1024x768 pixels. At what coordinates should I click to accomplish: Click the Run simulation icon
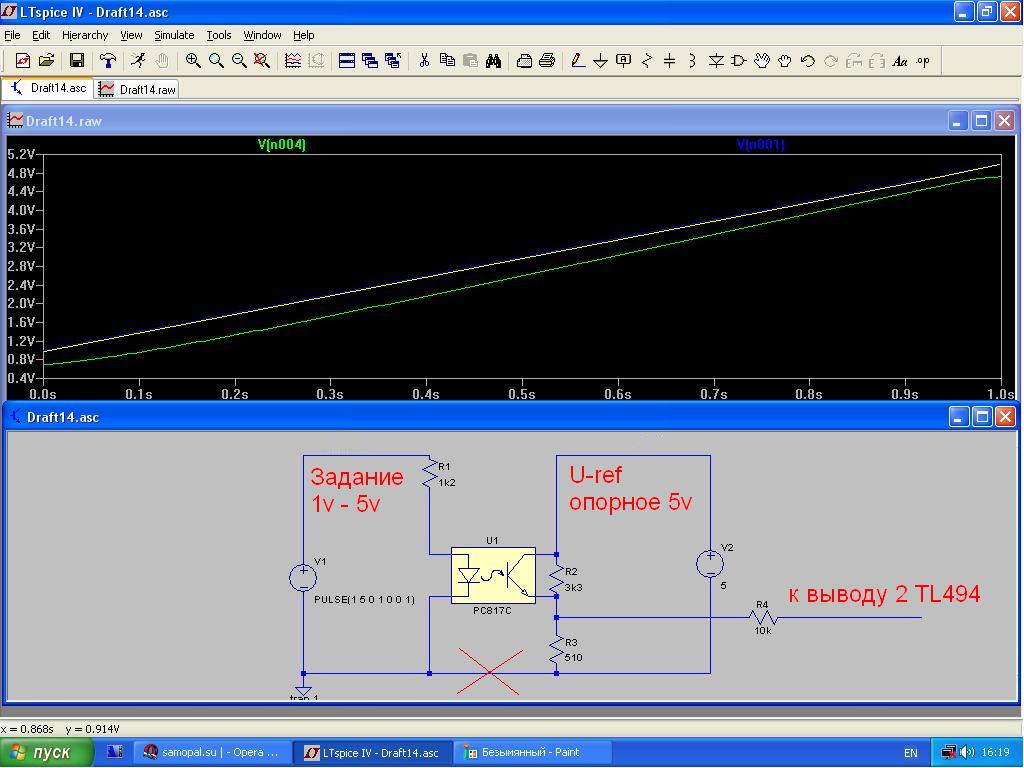(x=138, y=61)
